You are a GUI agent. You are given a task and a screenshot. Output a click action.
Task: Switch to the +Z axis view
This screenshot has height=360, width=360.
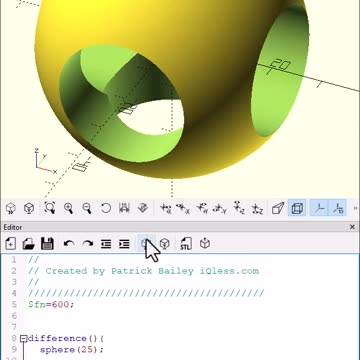pyautogui.click(x=239, y=209)
